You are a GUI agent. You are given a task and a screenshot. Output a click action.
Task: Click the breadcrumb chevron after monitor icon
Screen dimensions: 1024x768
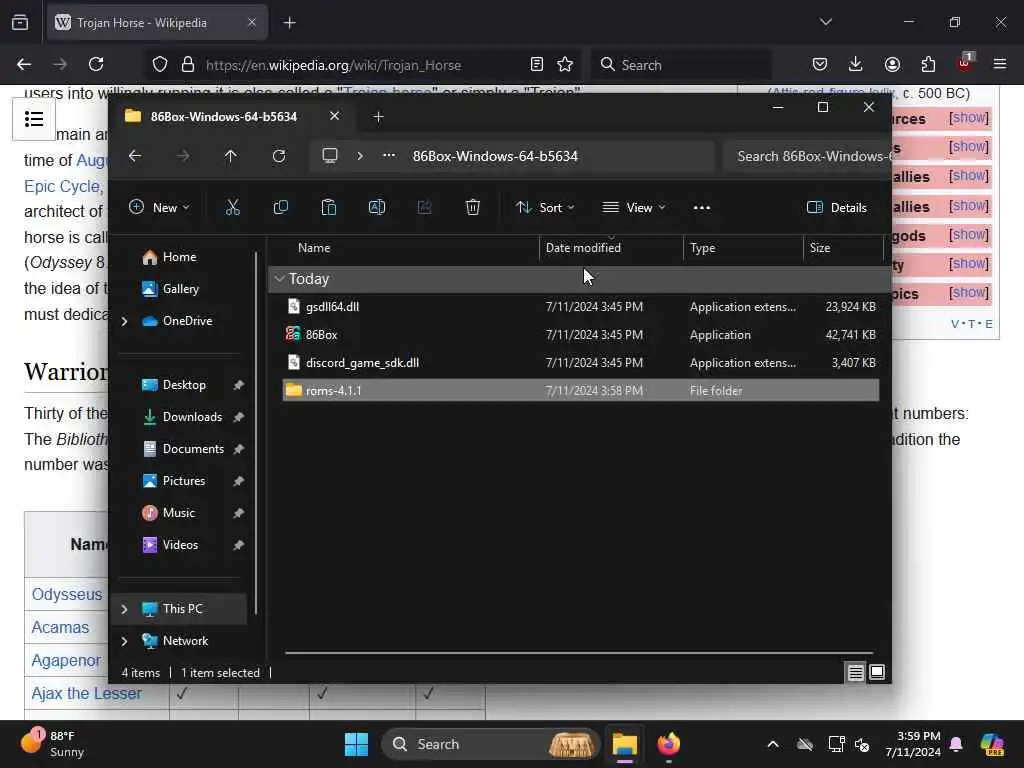pyautogui.click(x=360, y=156)
